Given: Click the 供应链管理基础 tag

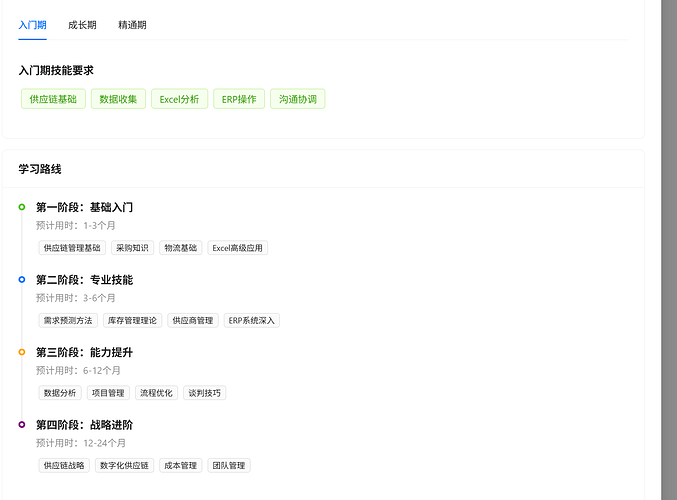Looking at the screenshot, I should click(72, 248).
